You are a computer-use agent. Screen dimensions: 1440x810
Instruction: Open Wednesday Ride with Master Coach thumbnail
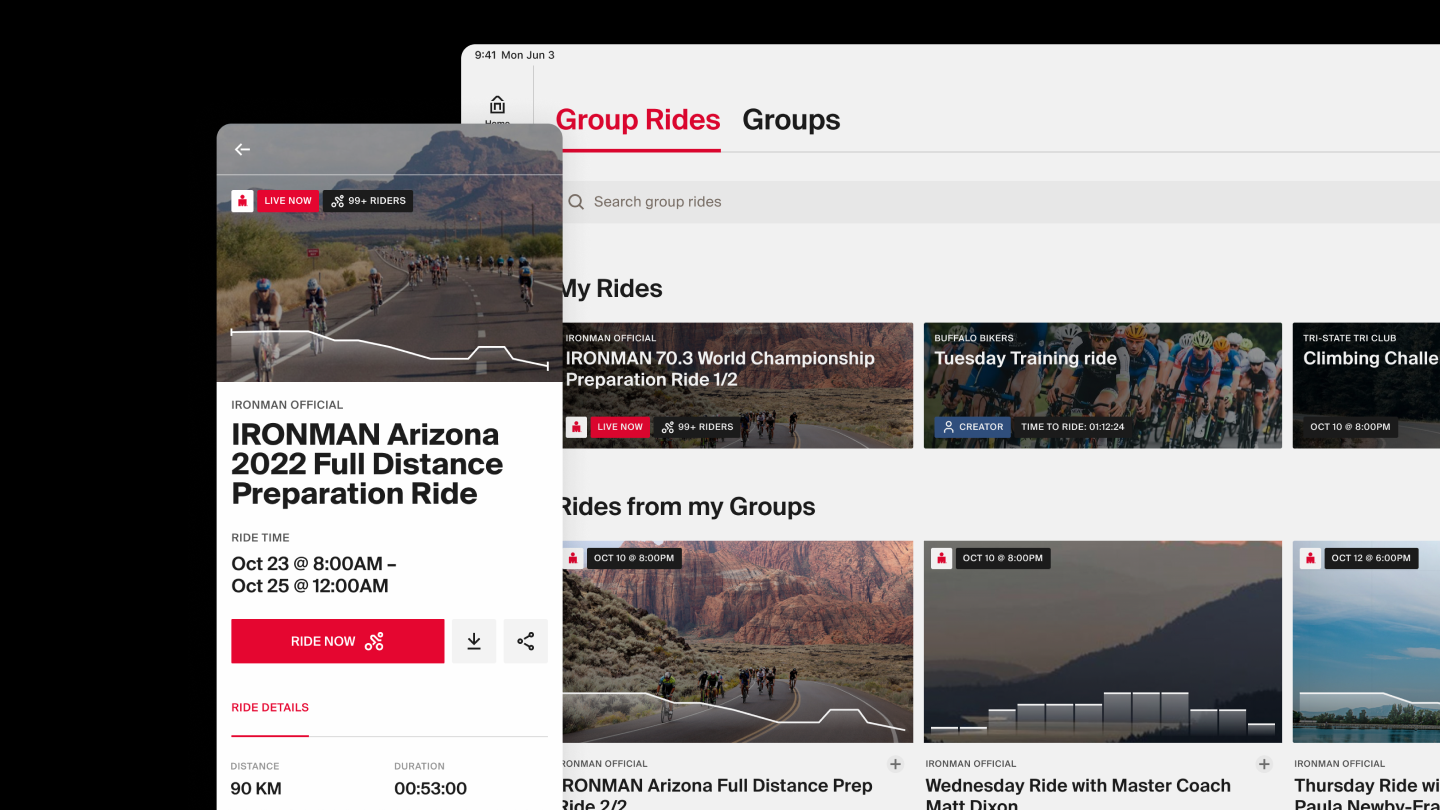1103,642
